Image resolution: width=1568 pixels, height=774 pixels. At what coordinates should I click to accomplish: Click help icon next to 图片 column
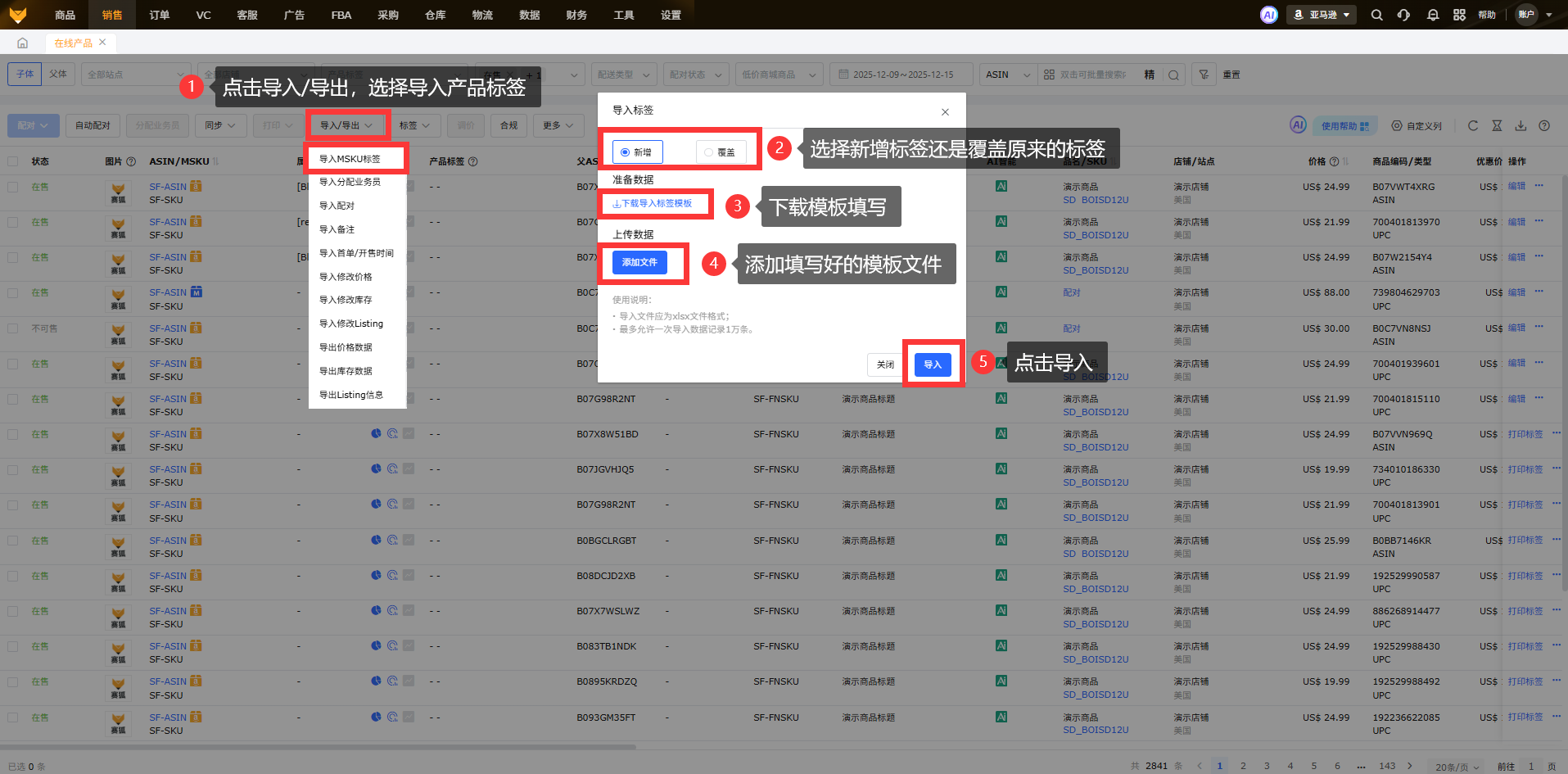tap(131, 161)
